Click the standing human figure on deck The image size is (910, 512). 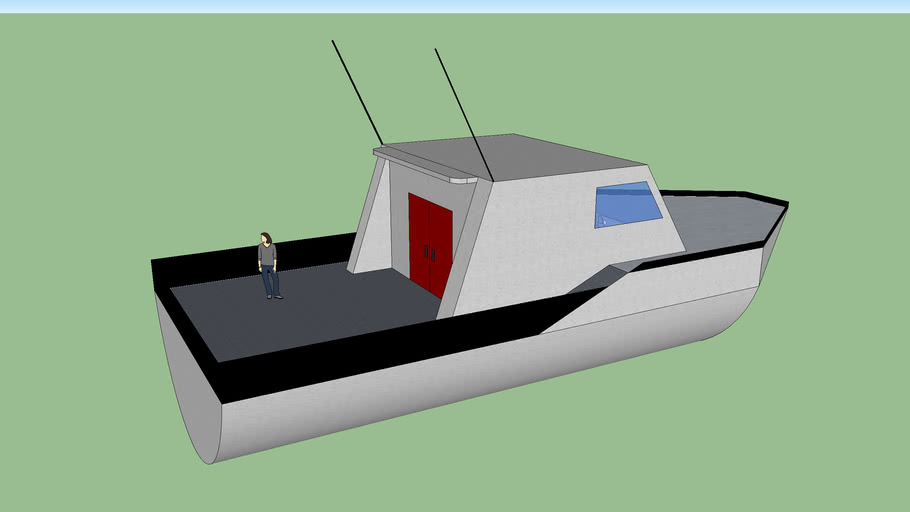click(x=268, y=263)
